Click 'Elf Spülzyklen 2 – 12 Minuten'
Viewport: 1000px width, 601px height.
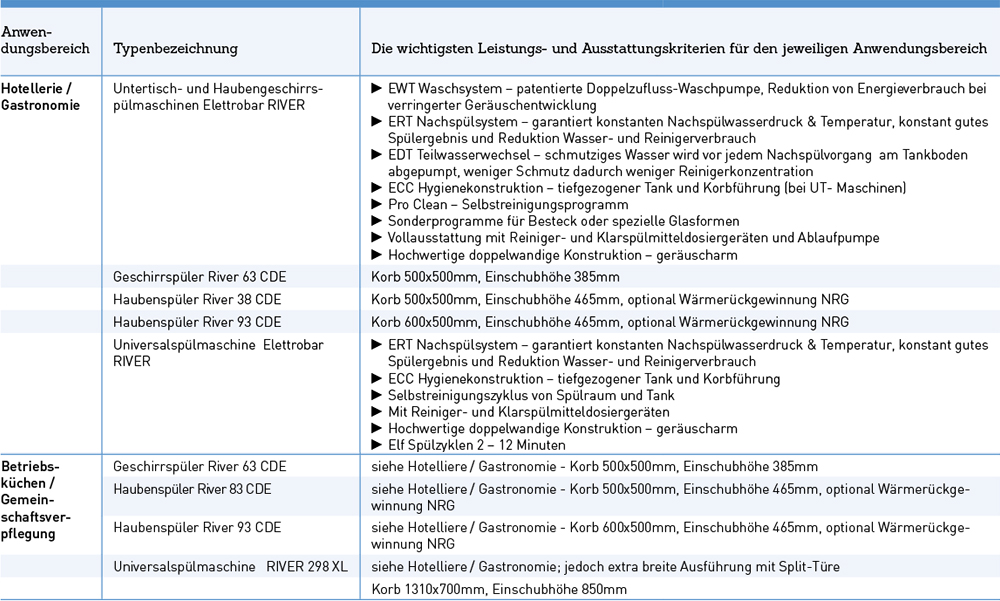pos(476,445)
